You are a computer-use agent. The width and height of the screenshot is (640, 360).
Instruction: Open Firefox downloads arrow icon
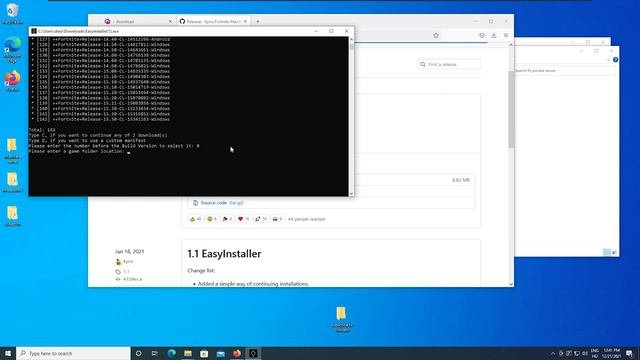[x=493, y=36]
